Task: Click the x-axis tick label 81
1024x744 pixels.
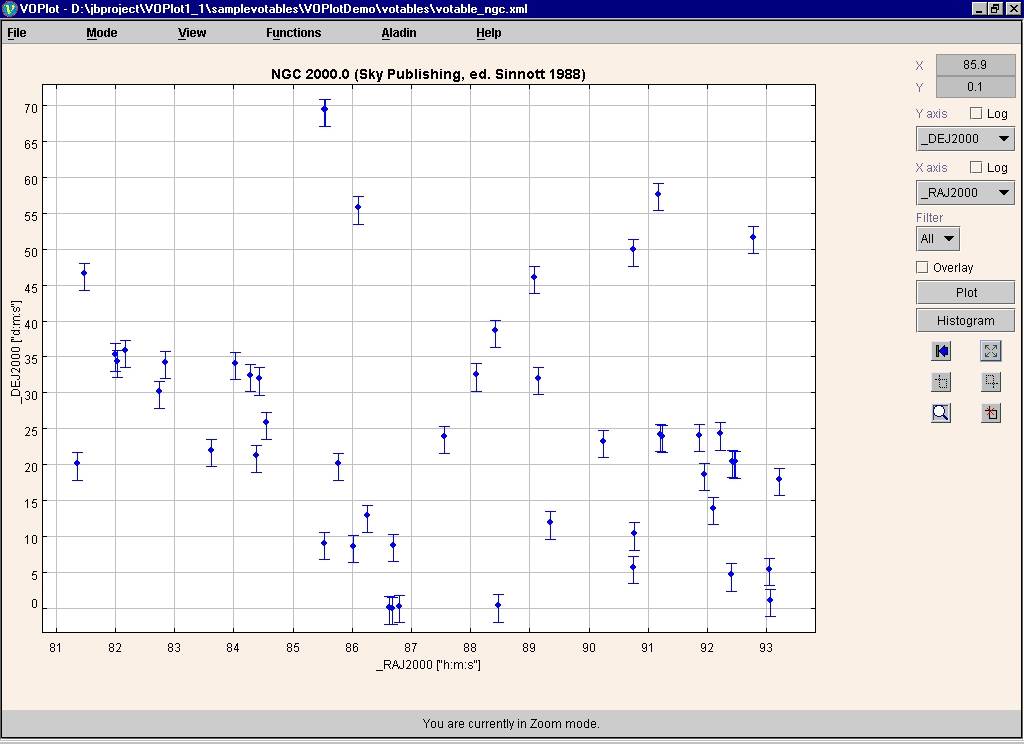Action: tap(56, 647)
